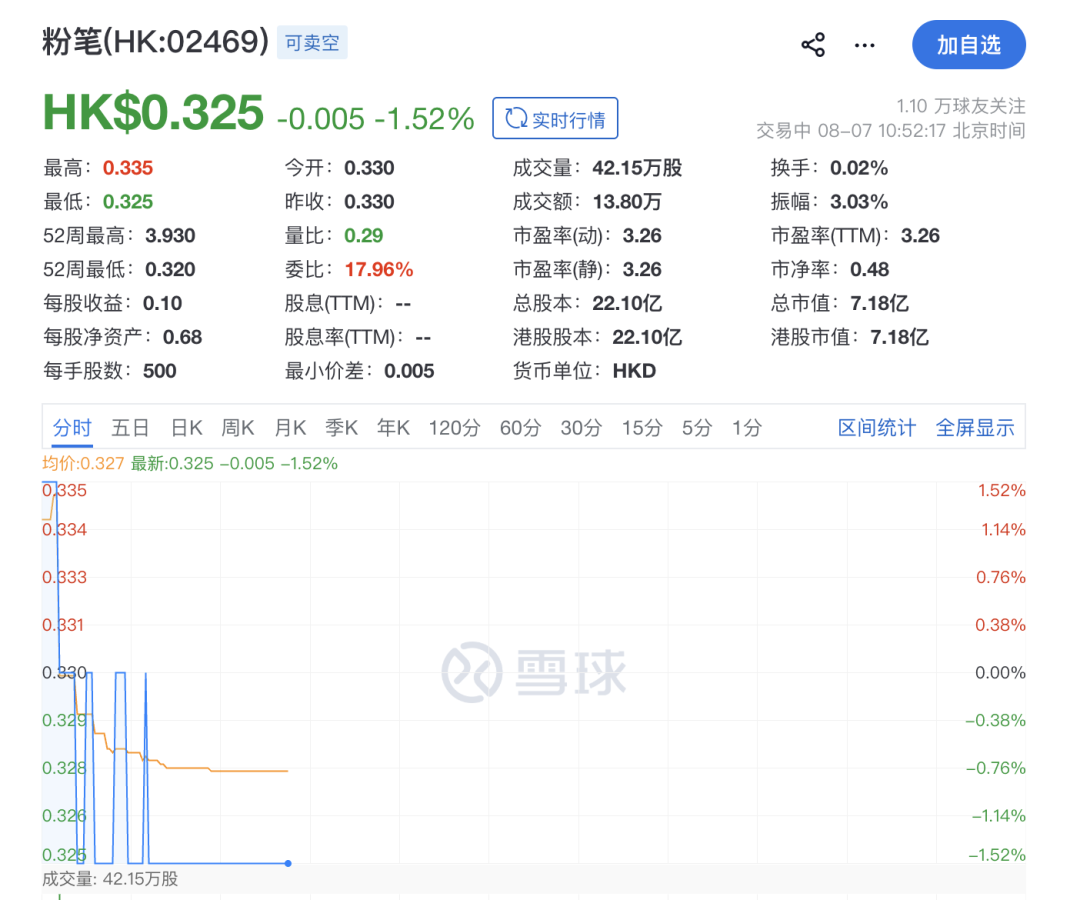Click the trading time 08-07 10:52:17

(x=882, y=131)
